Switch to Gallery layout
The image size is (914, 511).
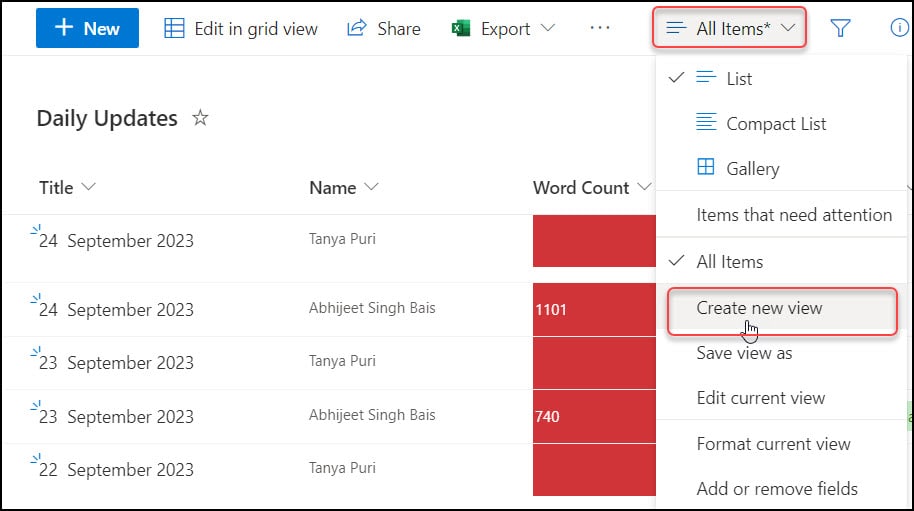(x=782, y=168)
